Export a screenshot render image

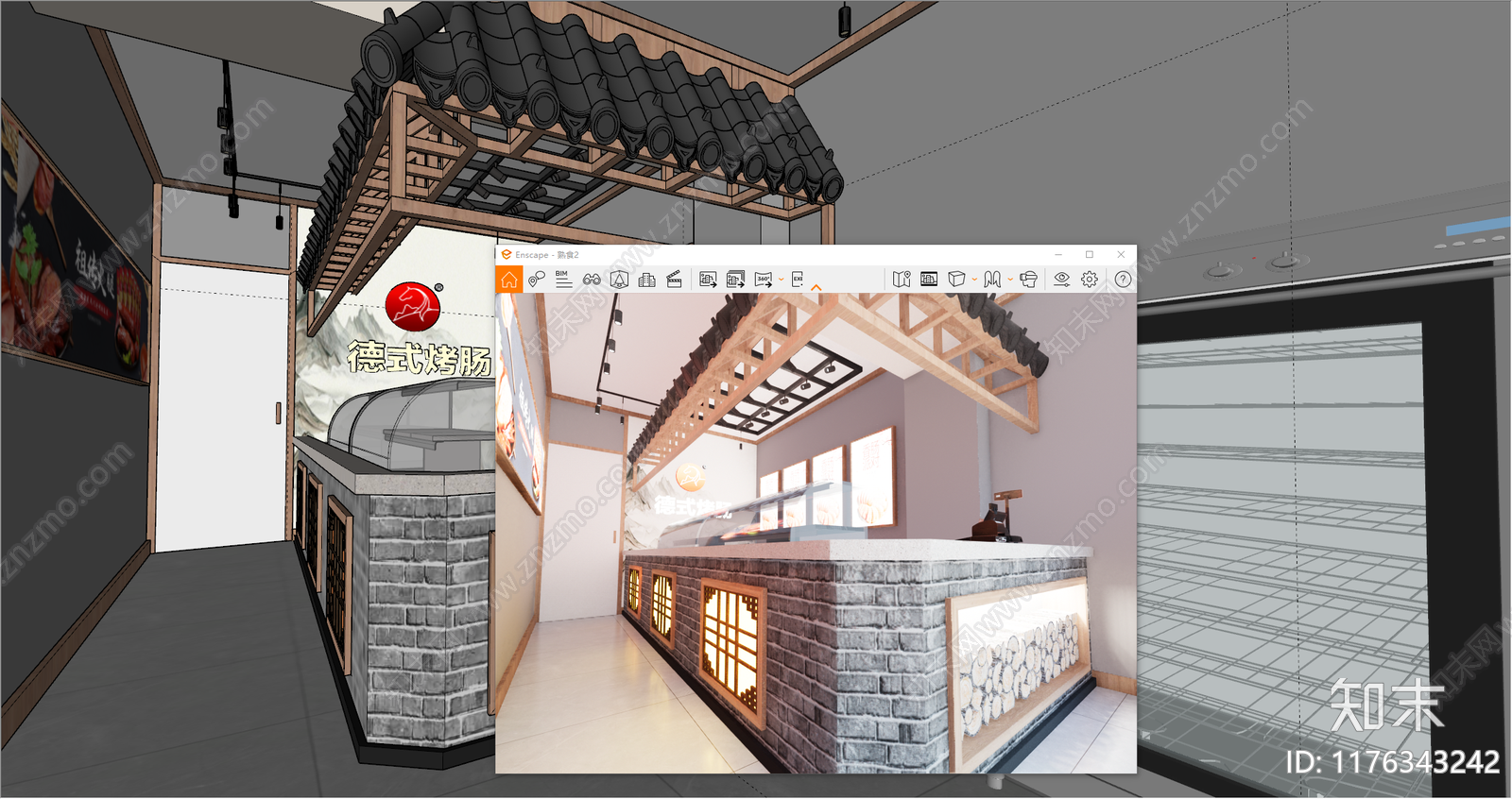click(708, 279)
